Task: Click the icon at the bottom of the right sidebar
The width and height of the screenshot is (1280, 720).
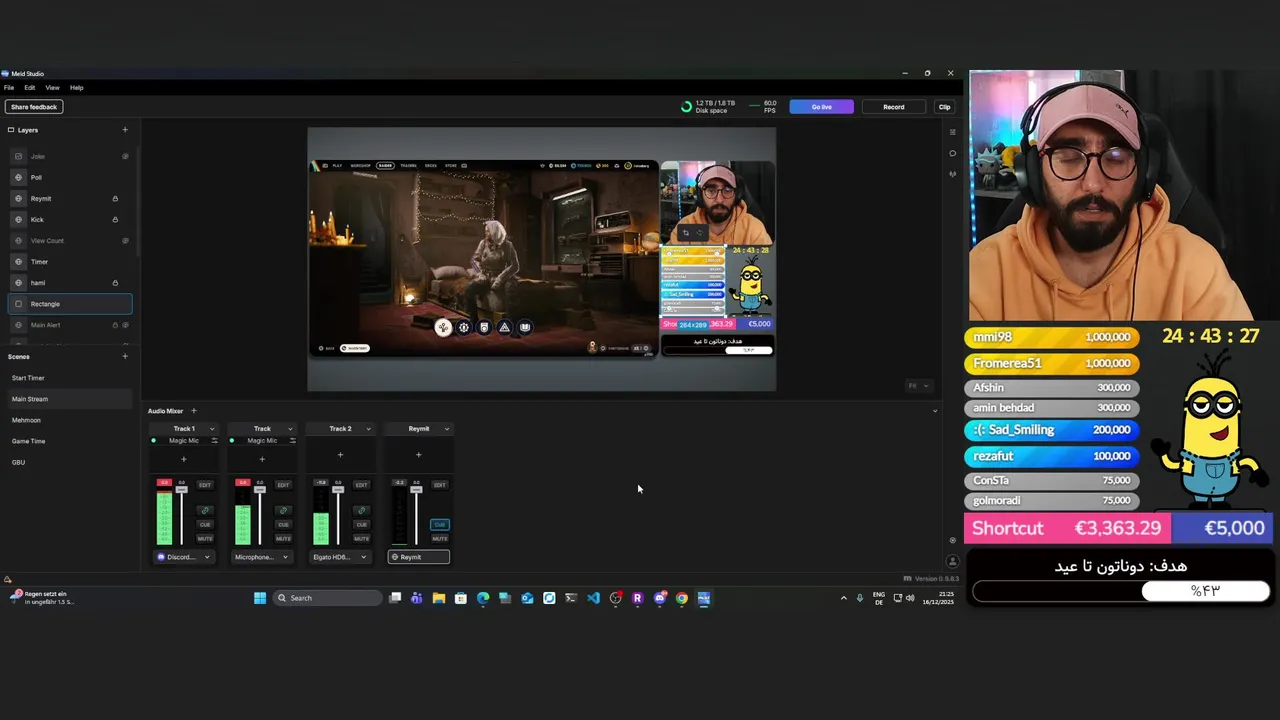Action: [952, 561]
